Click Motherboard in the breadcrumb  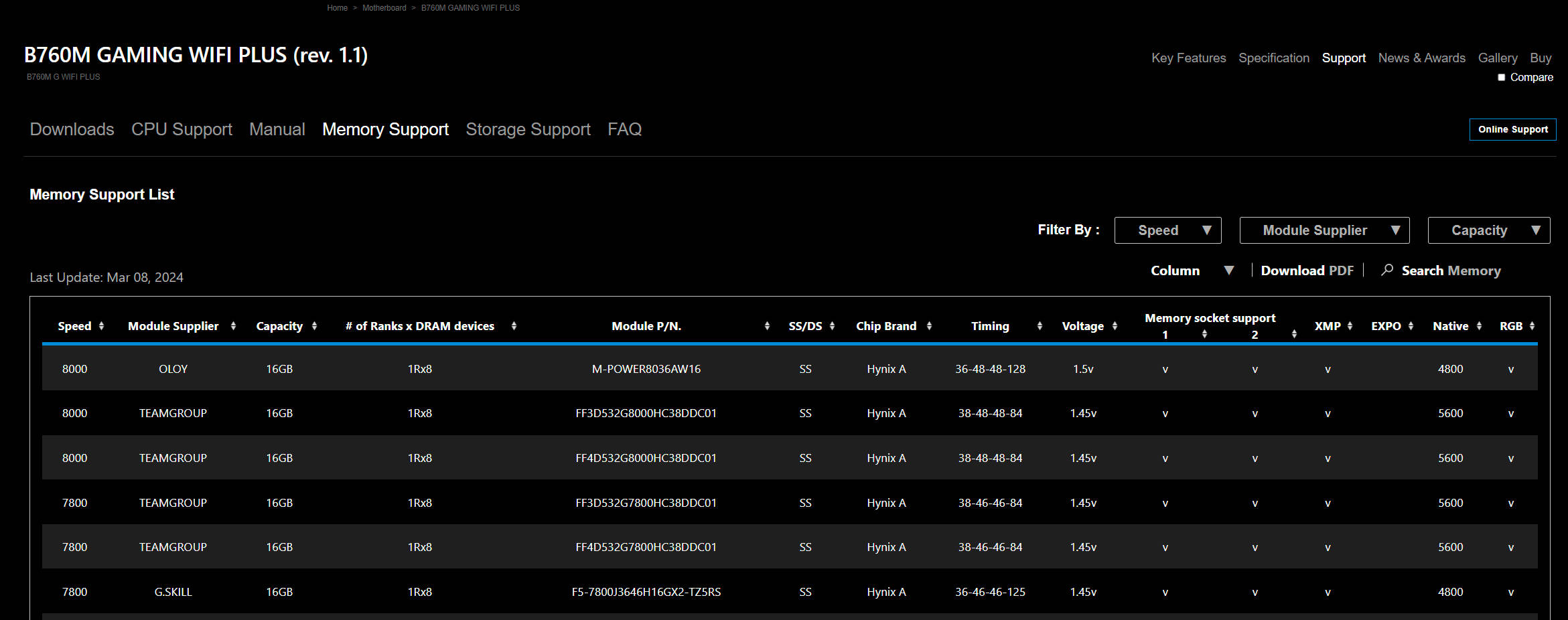384,8
